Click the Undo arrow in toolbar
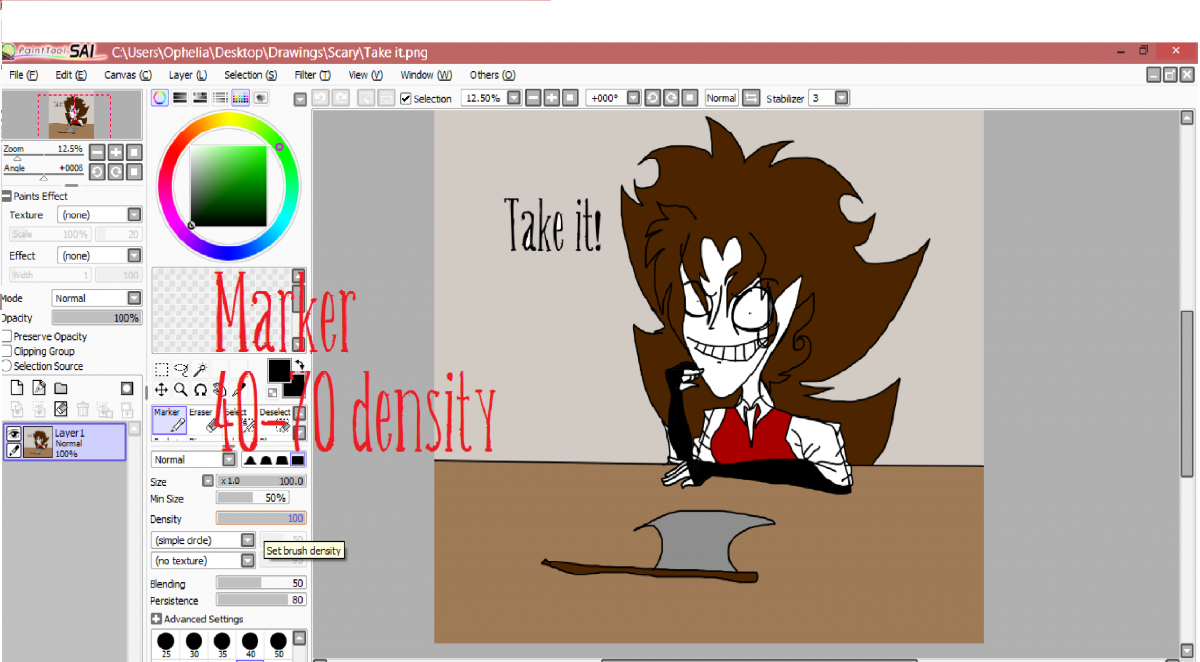Screen dimensions: 1200x662 click(x=320, y=98)
